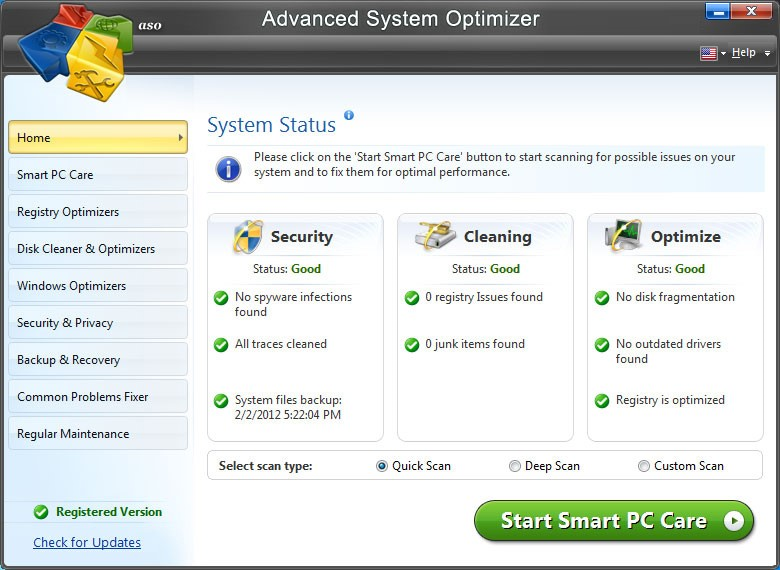Click the Cleaning drive icon

point(436,235)
